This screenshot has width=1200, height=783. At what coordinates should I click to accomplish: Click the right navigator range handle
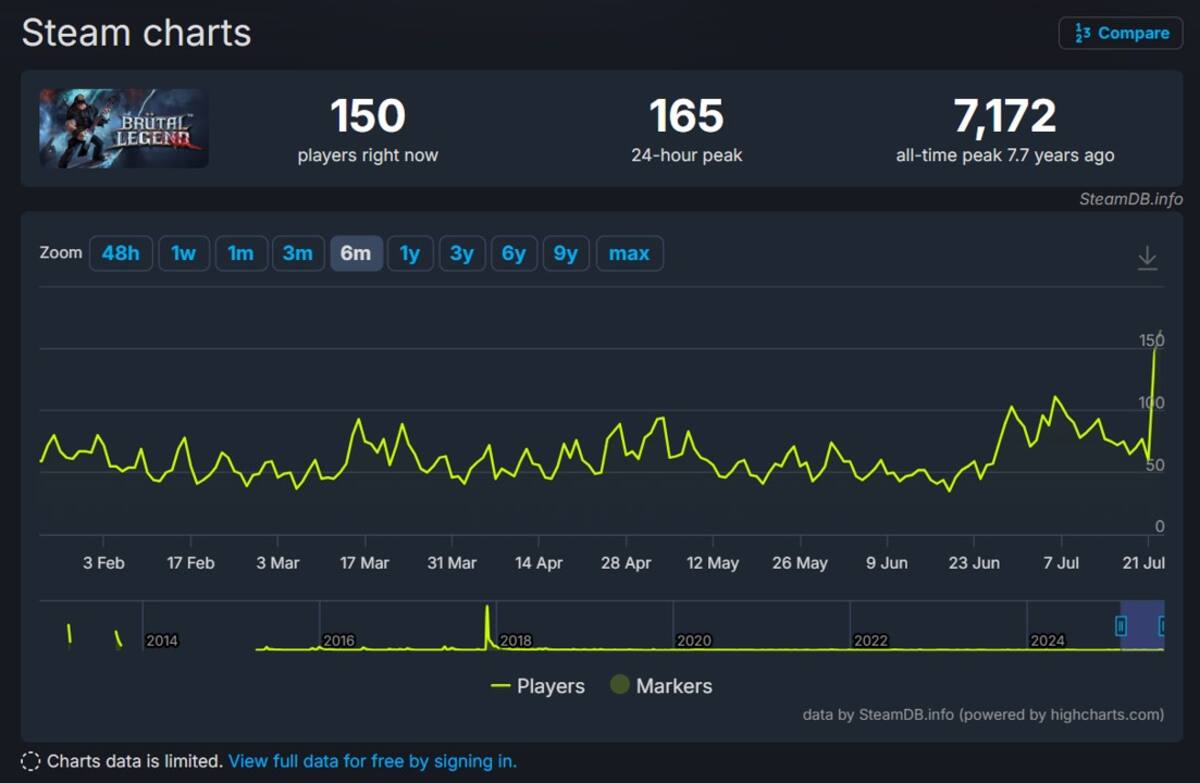(1163, 626)
